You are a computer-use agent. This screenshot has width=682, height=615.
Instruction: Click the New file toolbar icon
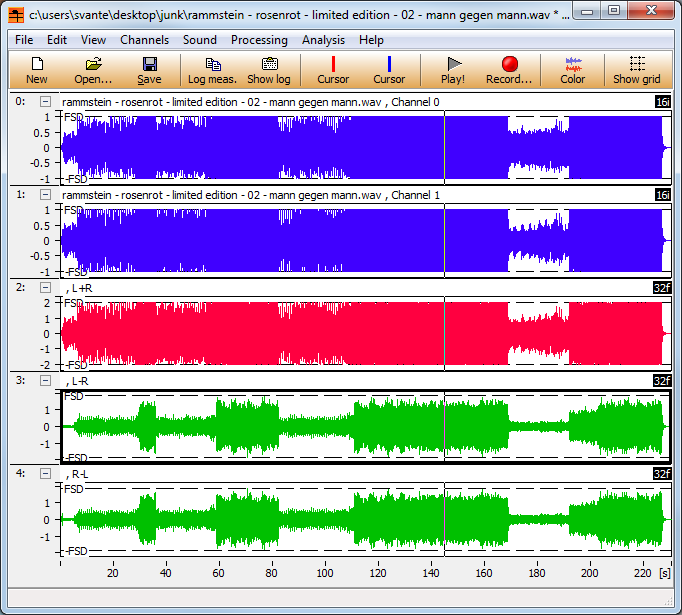37,70
